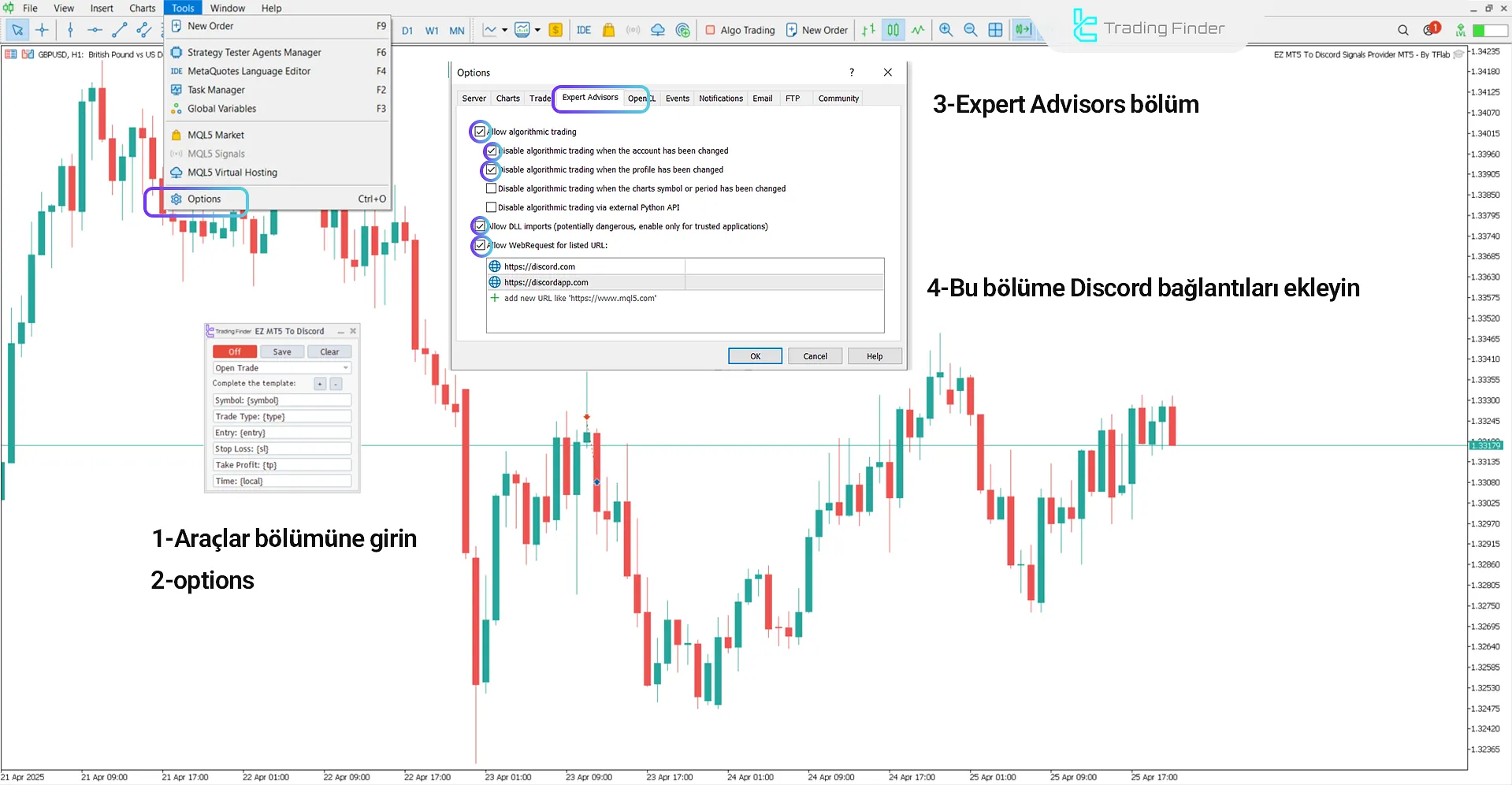The width and height of the screenshot is (1512, 785).
Task: Draw a vertical line on chart
Action: [x=70, y=30]
